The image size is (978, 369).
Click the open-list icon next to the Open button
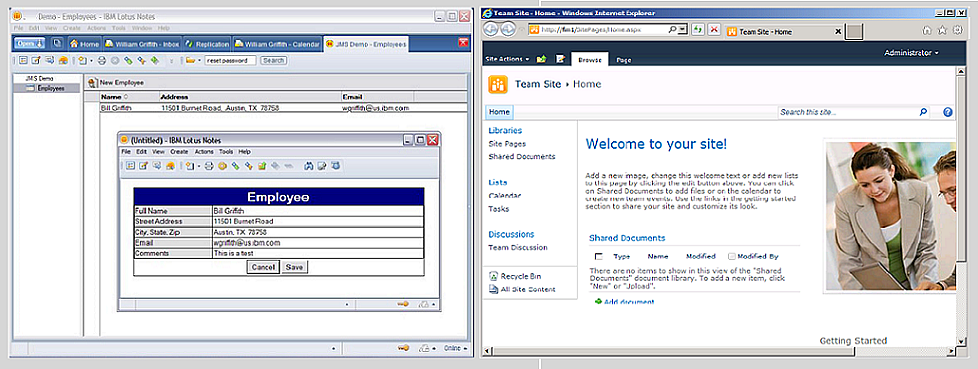pyautogui.click(x=57, y=44)
